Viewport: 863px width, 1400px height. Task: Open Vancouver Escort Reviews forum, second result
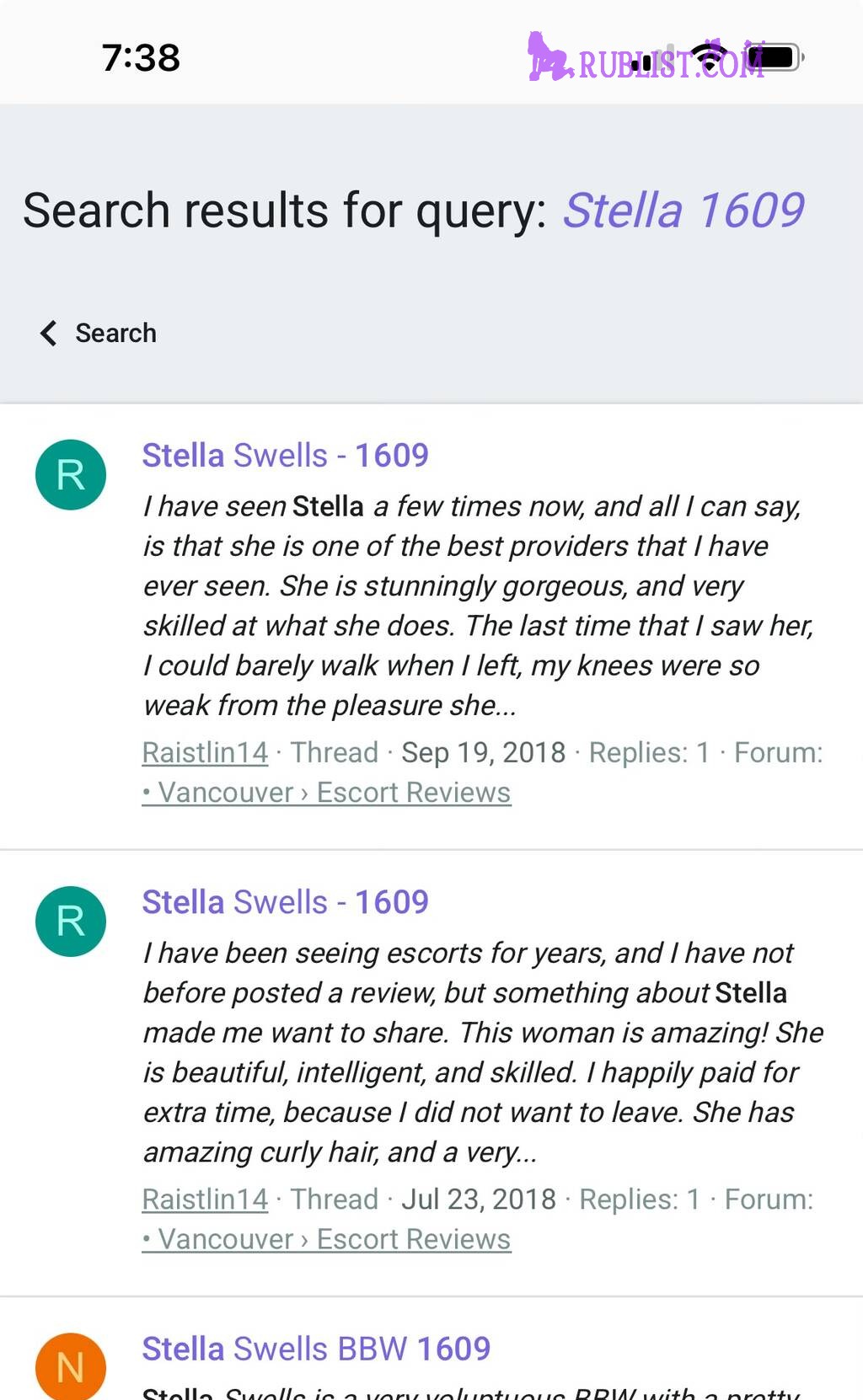326,1239
